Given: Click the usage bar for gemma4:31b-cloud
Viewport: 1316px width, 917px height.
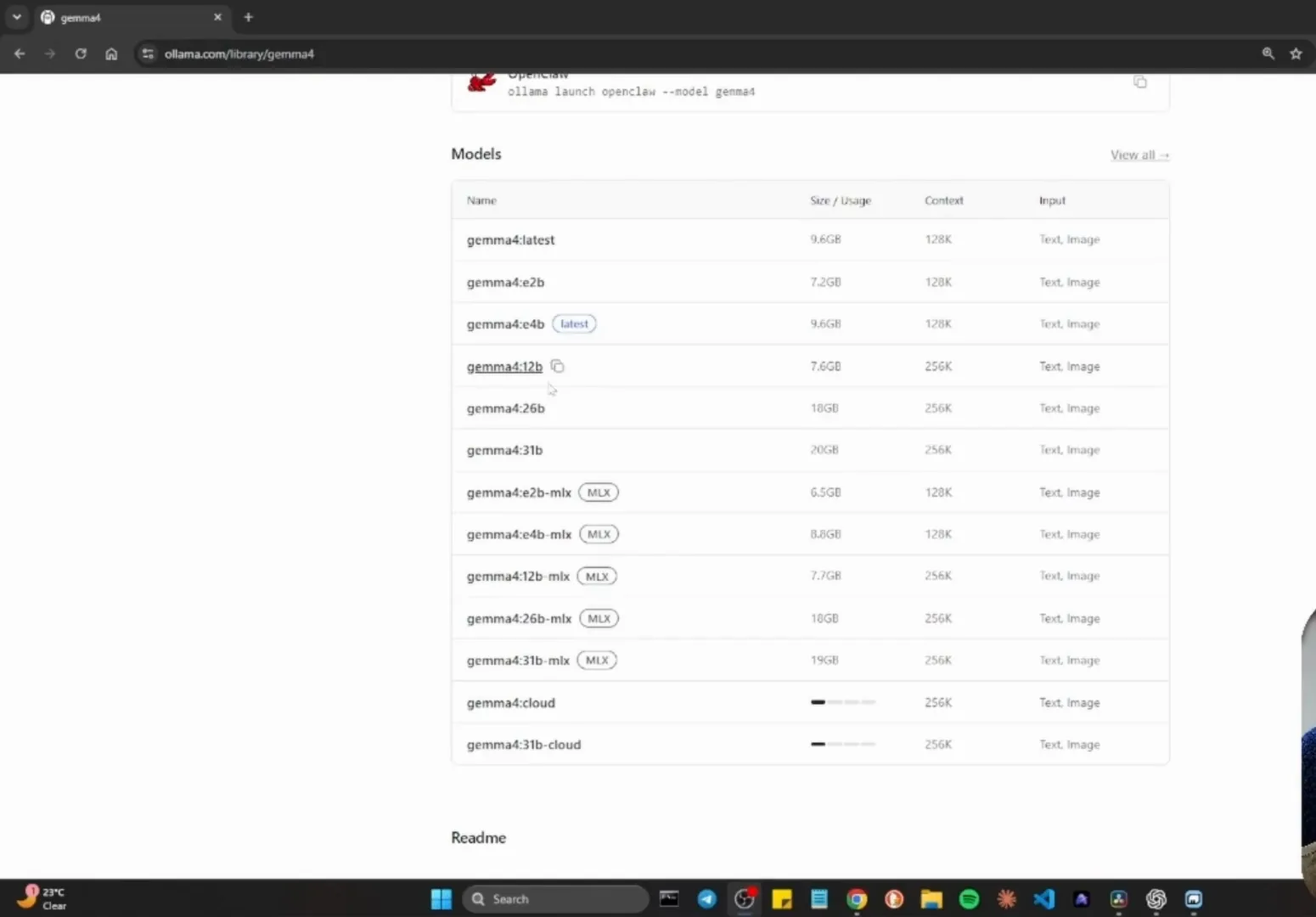Looking at the screenshot, I should click(842, 744).
